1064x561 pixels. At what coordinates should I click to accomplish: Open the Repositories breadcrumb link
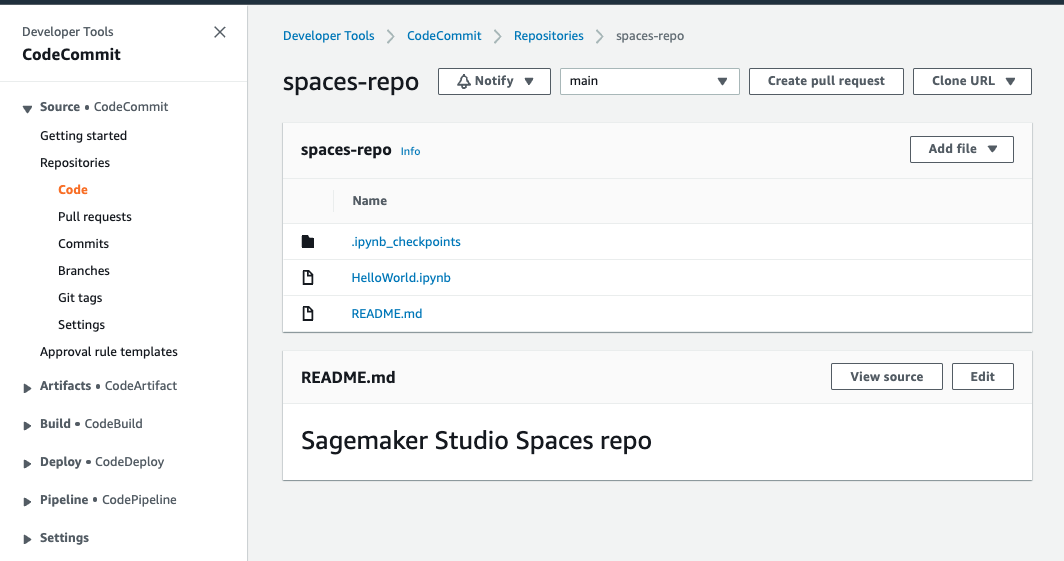click(x=548, y=36)
